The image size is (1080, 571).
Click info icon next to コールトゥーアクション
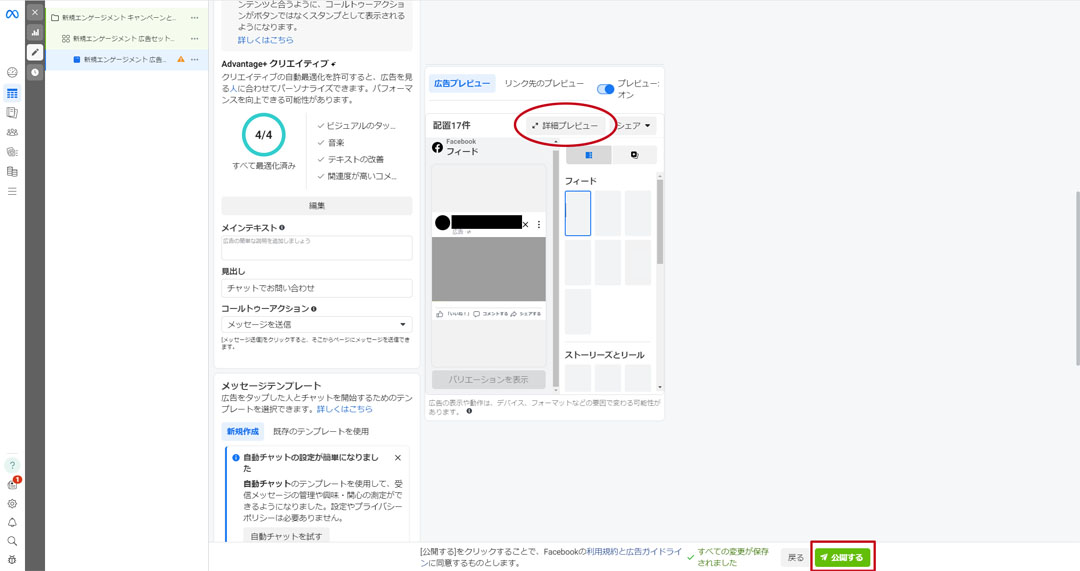click(313, 309)
